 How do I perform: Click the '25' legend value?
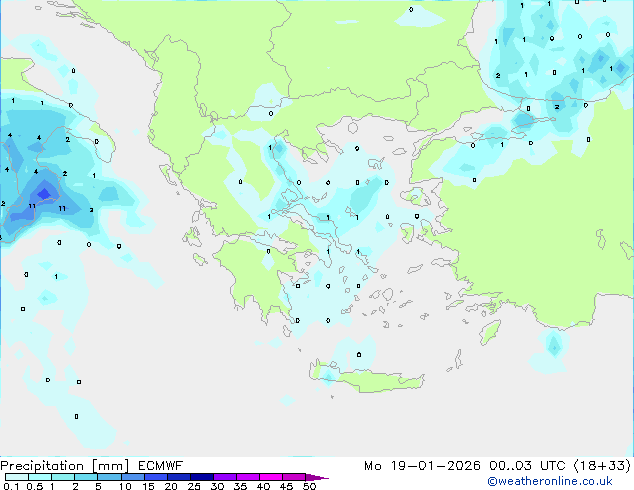(x=194, y=486)
